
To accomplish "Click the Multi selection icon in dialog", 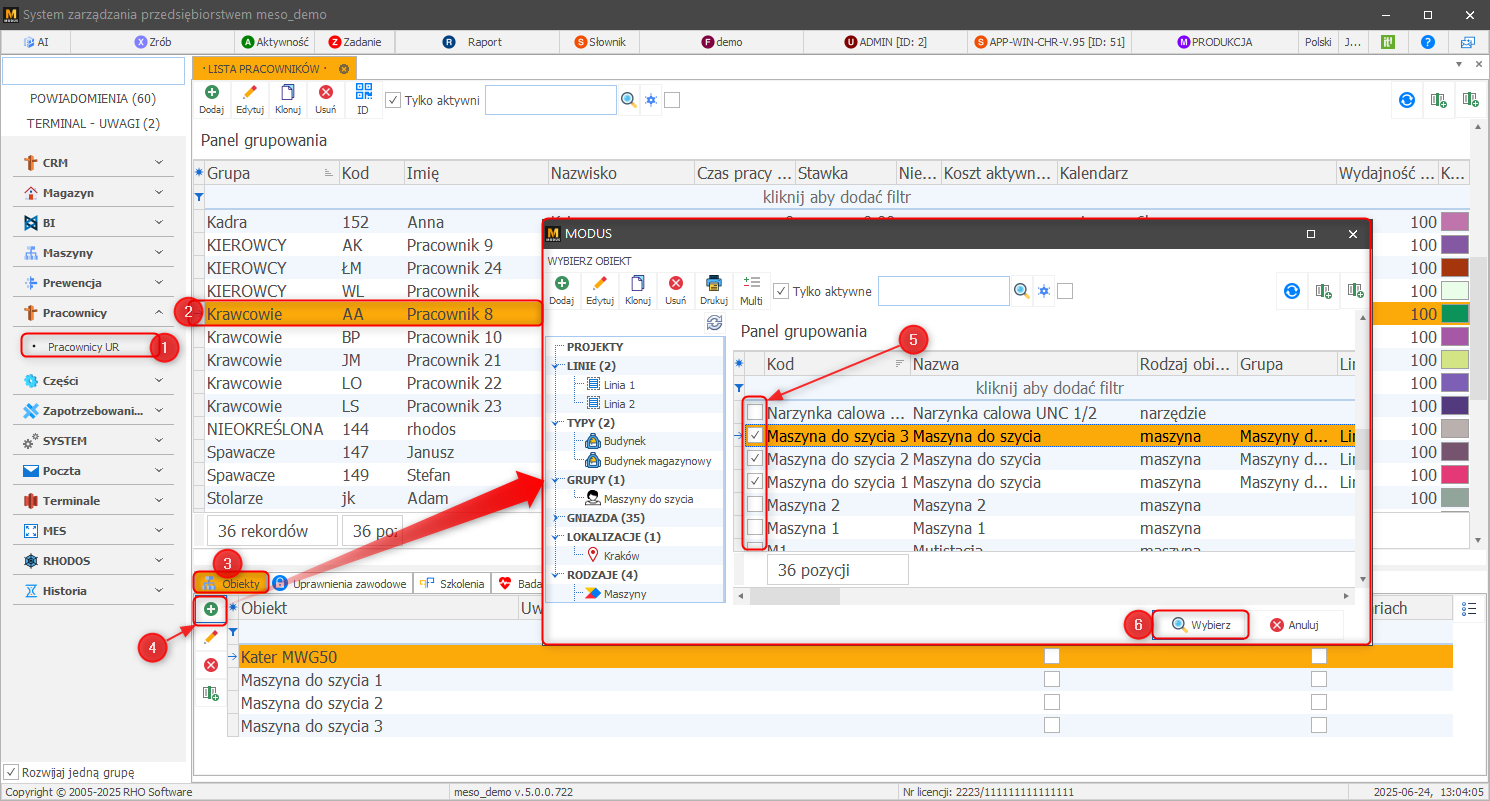I will click(752, 284).
